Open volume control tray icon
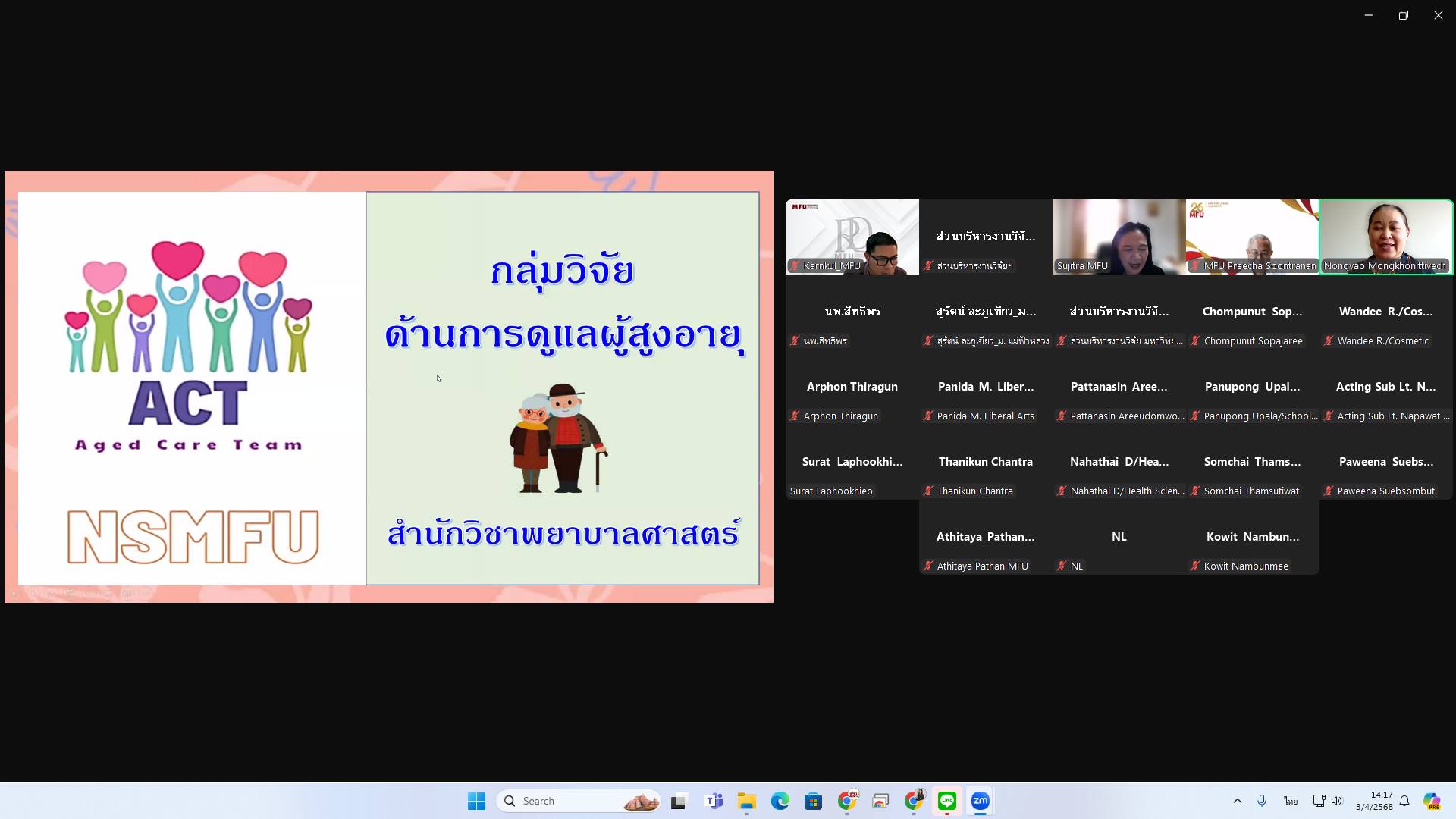Viewport: 1456px width, 819px height. [x=1337, y=801]
